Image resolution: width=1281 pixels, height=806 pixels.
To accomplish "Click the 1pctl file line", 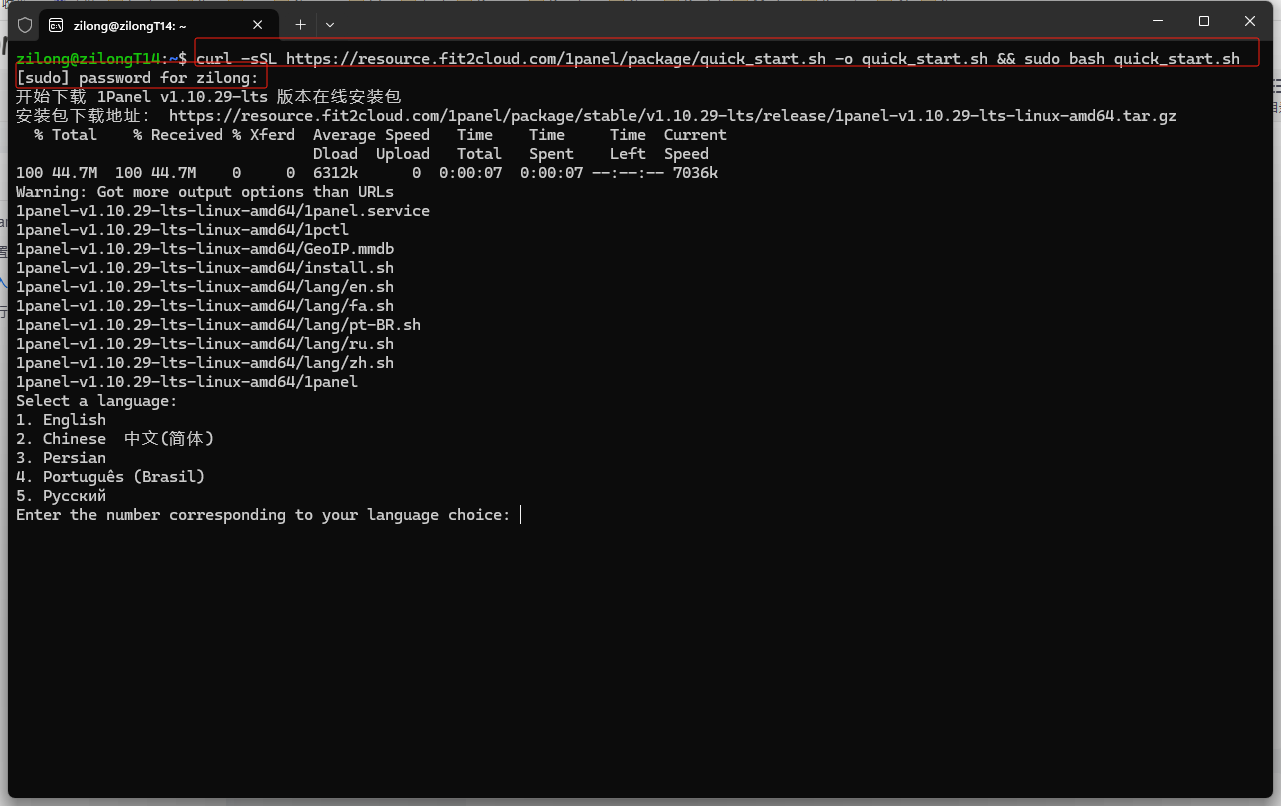I will coord(182,230).
